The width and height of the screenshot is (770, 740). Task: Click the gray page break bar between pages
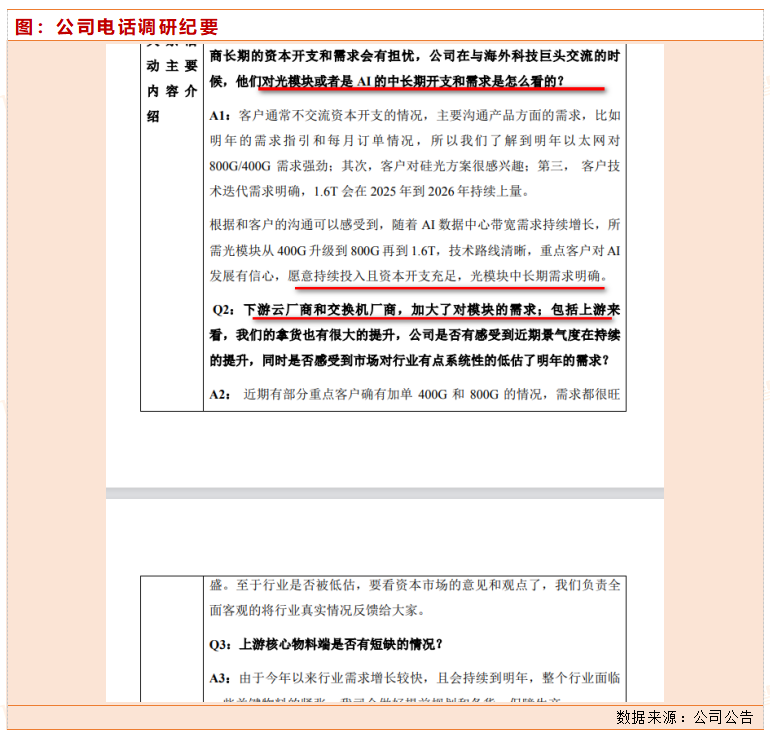(x=385, y=493)
